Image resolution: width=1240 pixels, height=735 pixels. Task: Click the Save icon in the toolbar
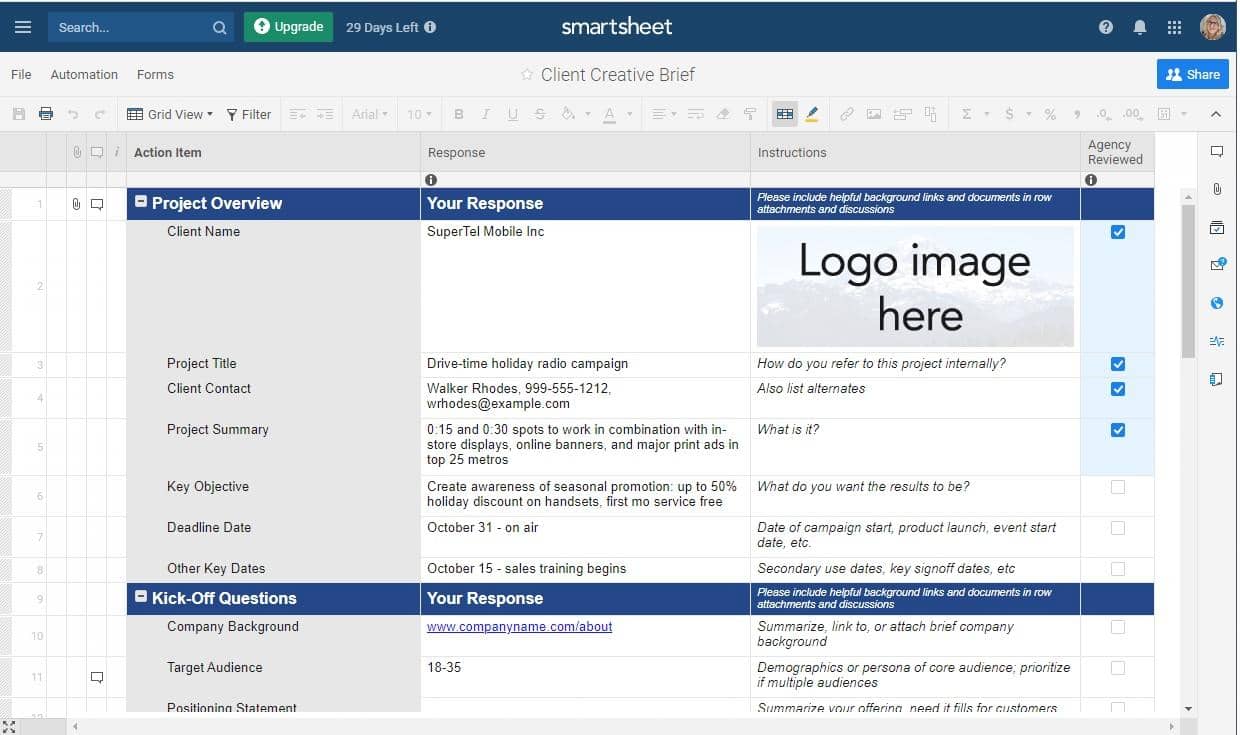pyautogui.click(x=19, y=114)
